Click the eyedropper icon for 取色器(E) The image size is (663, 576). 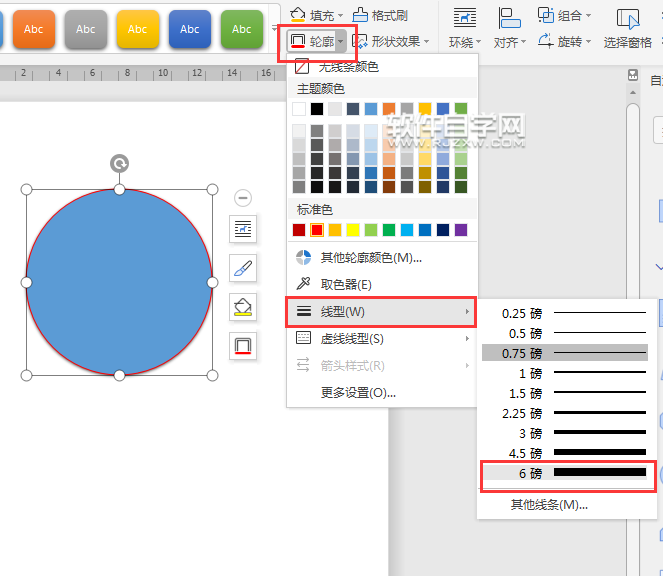[x=303, y=284]
